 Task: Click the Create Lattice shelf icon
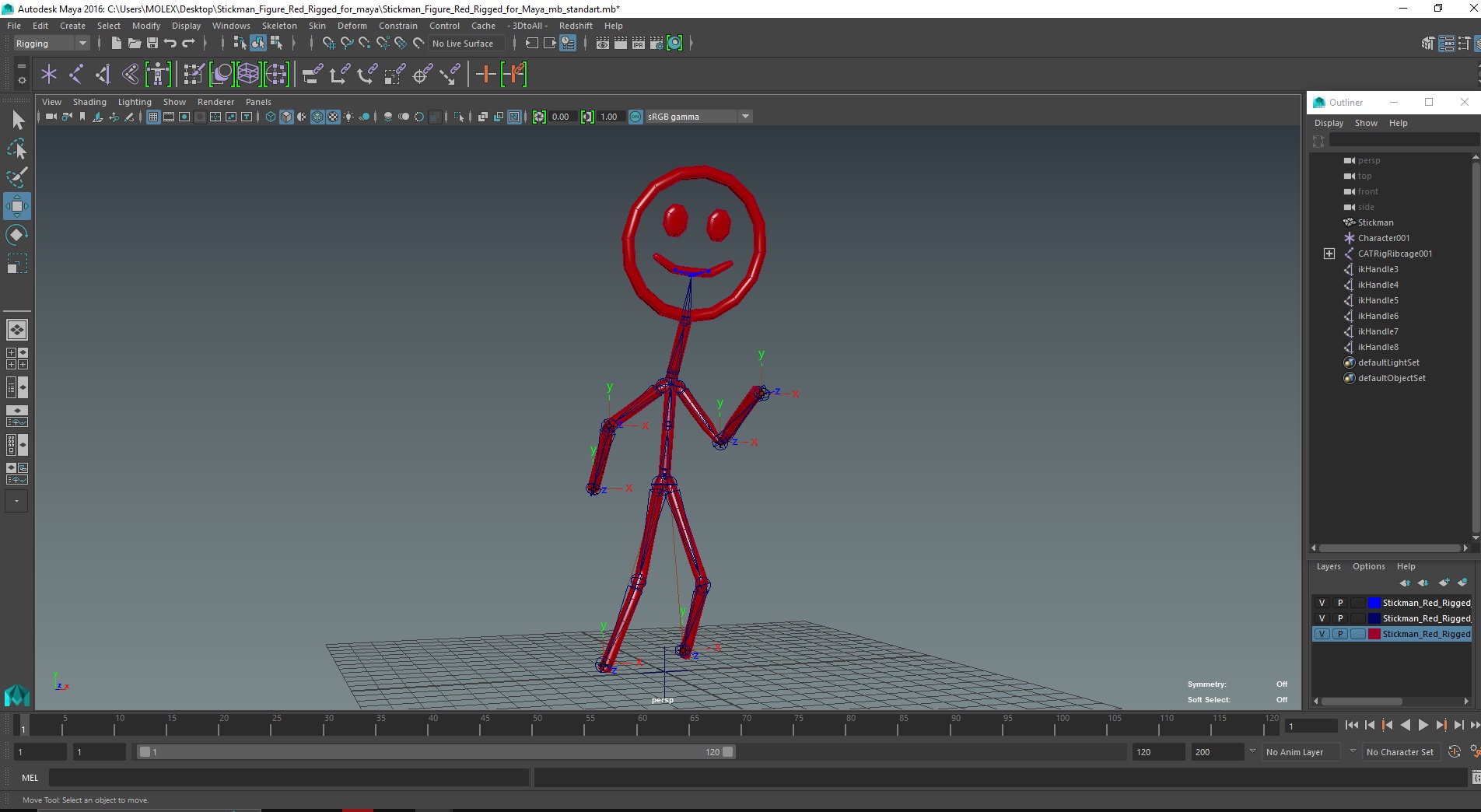pos(248,75)
